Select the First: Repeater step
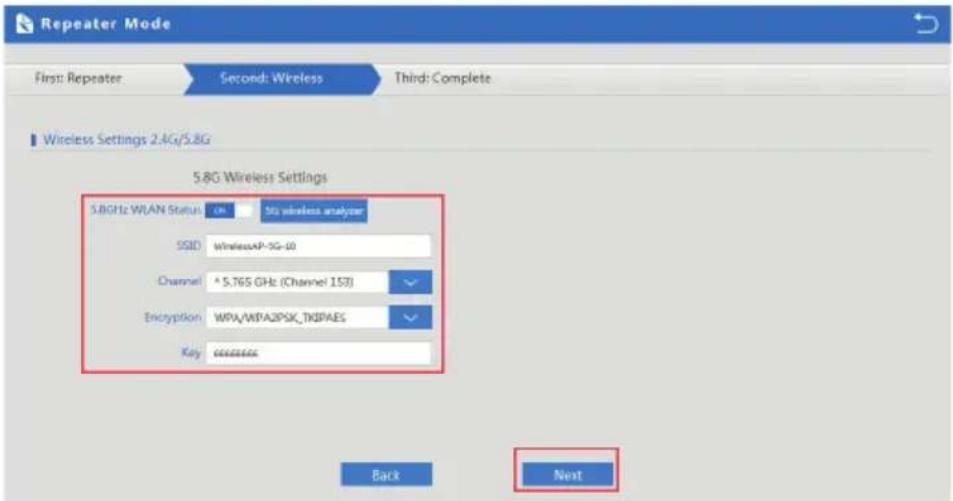This screenshot has height=501, width=953. (78, 78)
